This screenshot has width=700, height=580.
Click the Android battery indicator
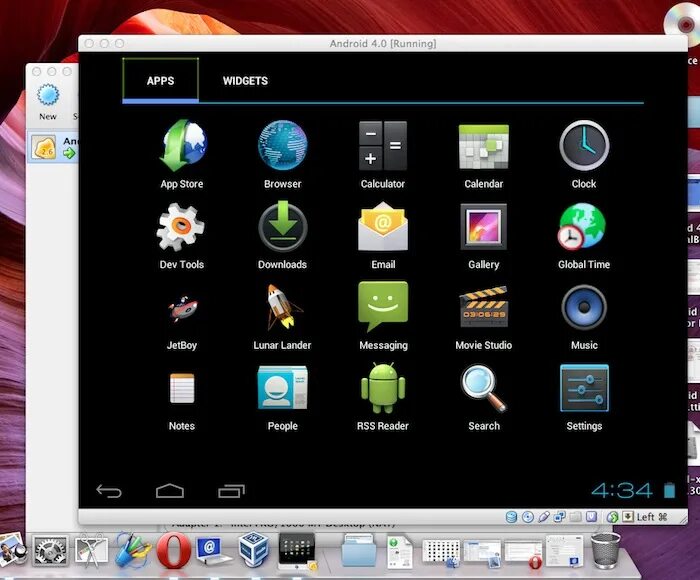669,490
